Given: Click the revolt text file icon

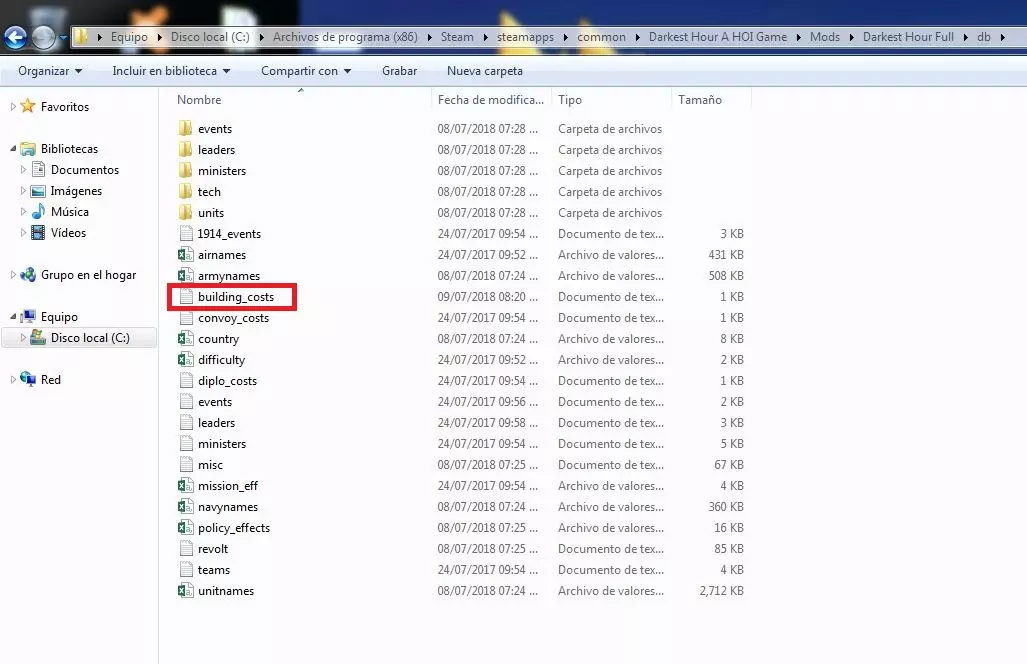Looking at the screenshot, I should coord(186,548).
